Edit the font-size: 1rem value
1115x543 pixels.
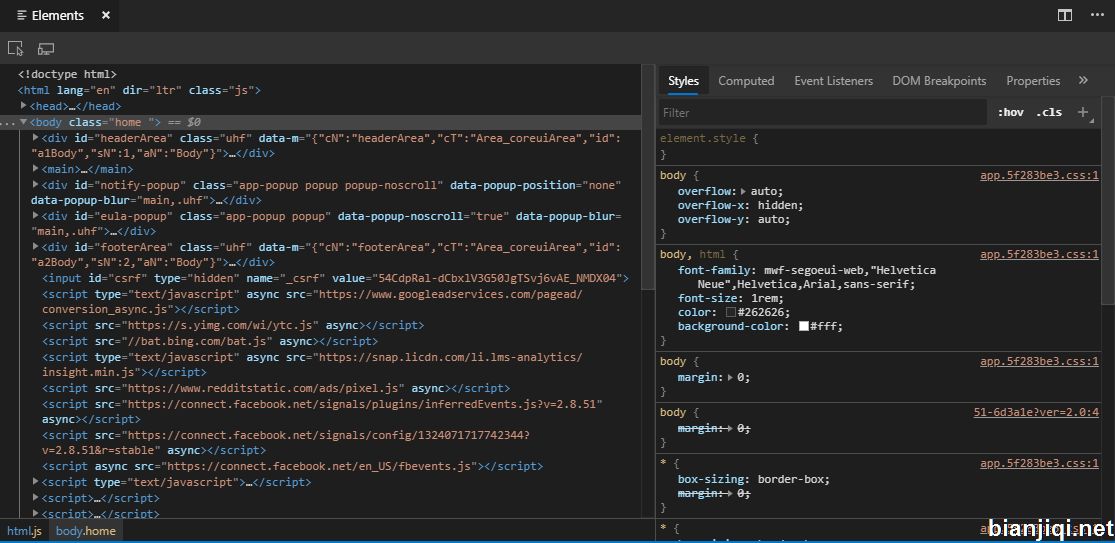[766, 299]
